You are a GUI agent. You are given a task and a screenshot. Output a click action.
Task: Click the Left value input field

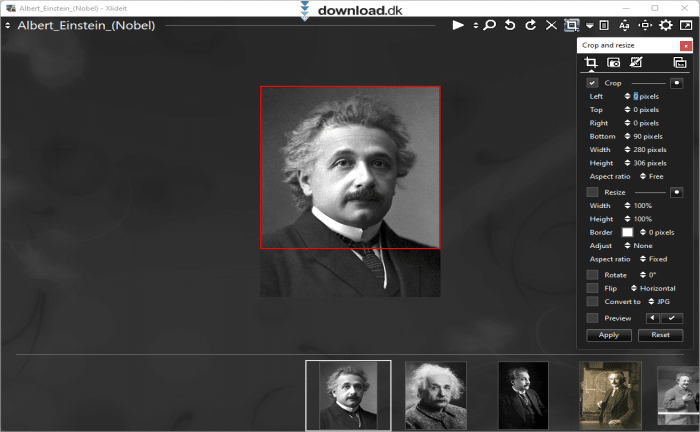[646, 96]
